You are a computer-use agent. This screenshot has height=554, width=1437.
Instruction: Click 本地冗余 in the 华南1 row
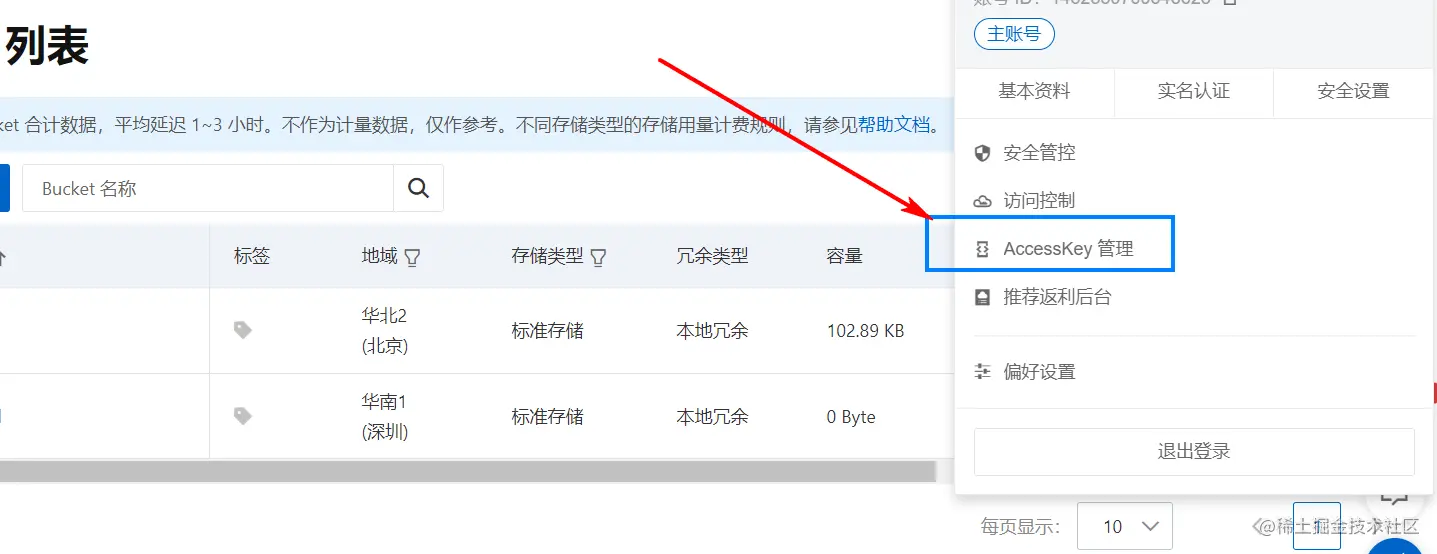point(712,417)
